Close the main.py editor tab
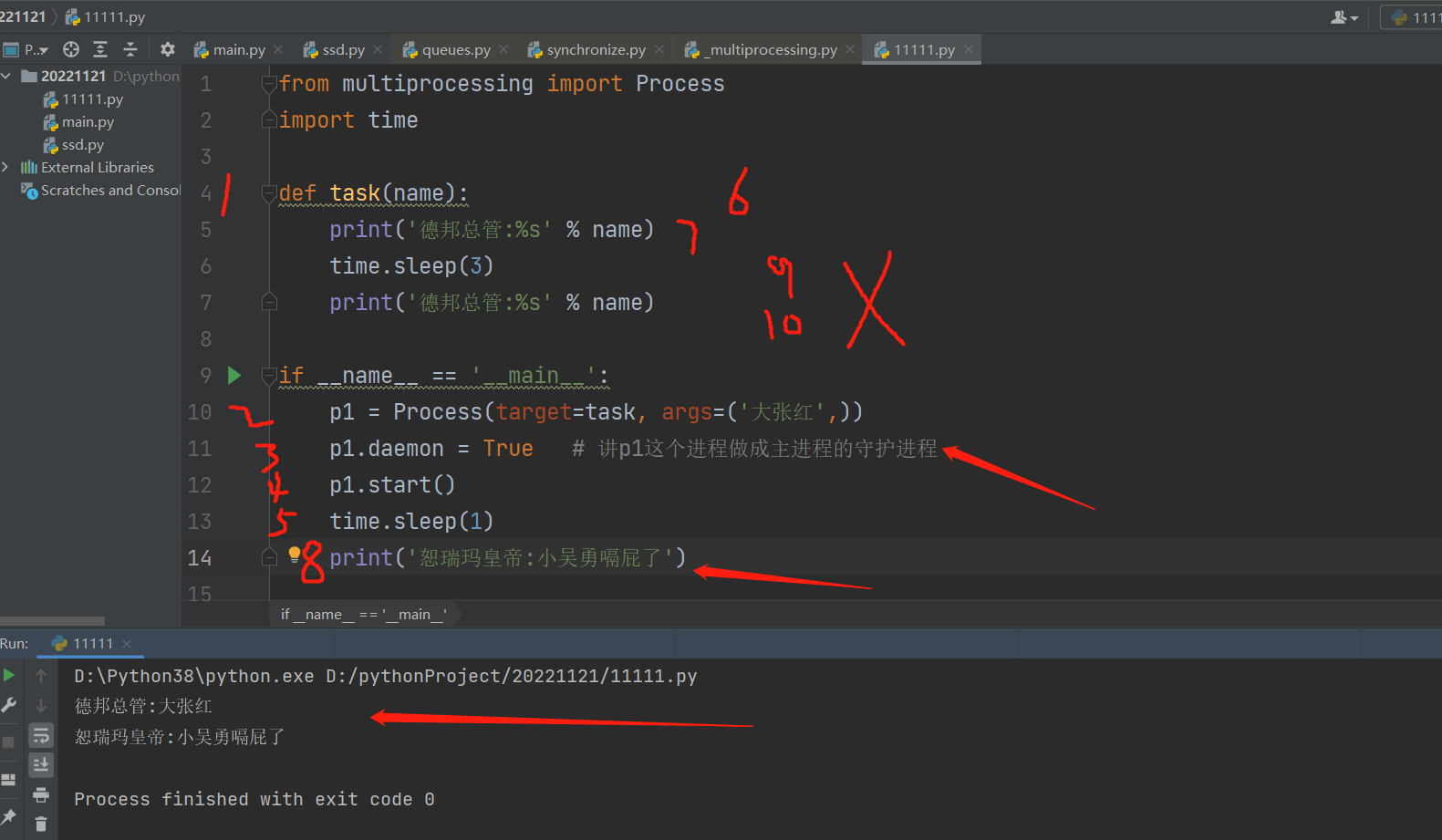This screenshot has width=1442, height=840. coord(278,49)
